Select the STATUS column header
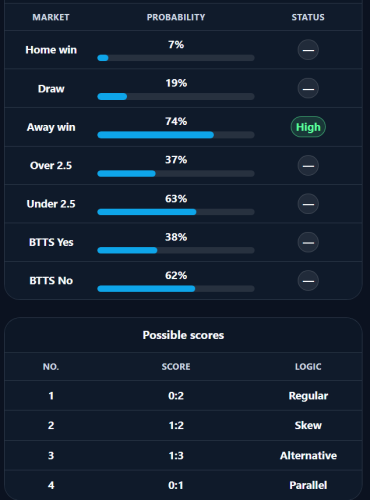 click(x=308, y=17)
